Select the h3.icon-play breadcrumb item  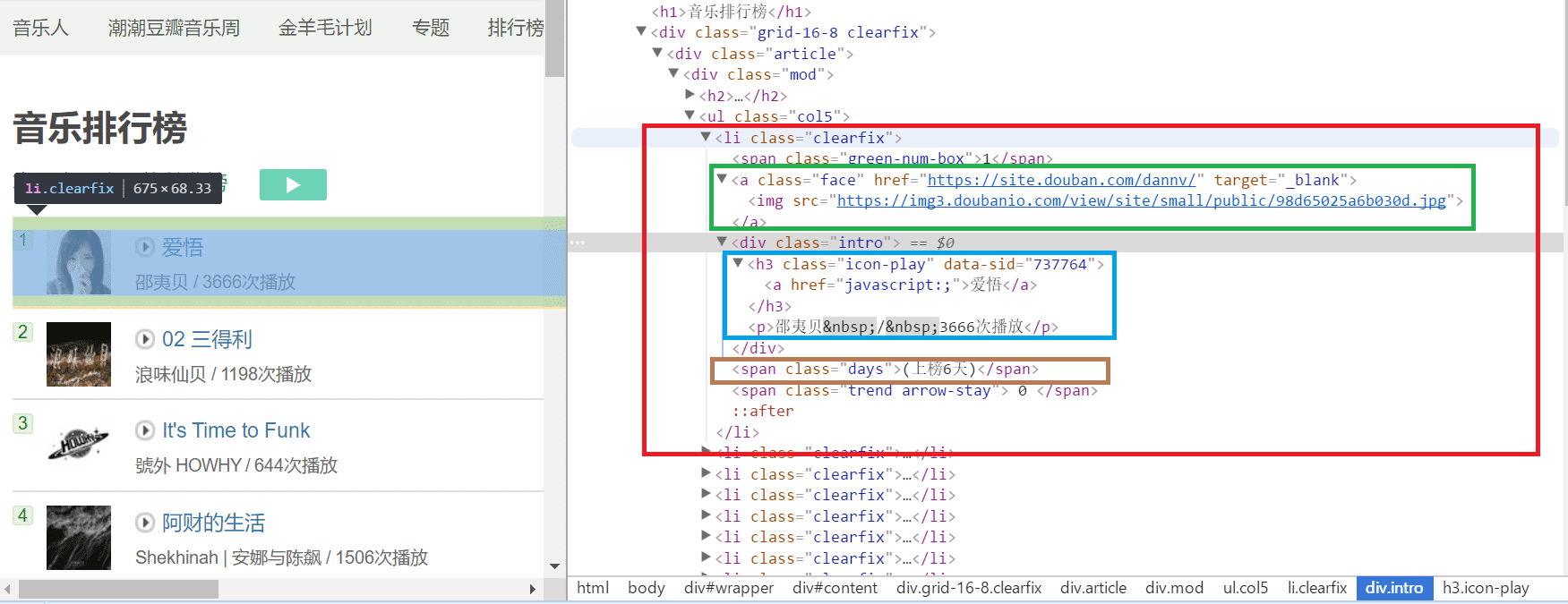(x=1486, y=588)
